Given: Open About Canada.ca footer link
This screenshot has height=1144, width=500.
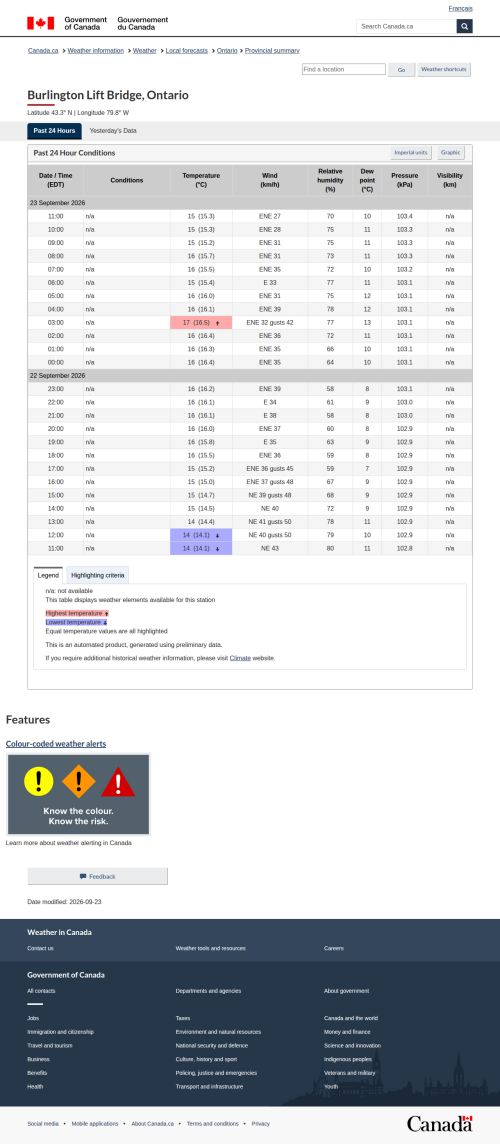Looking at the screenshot, I should tap(153, 1124).
